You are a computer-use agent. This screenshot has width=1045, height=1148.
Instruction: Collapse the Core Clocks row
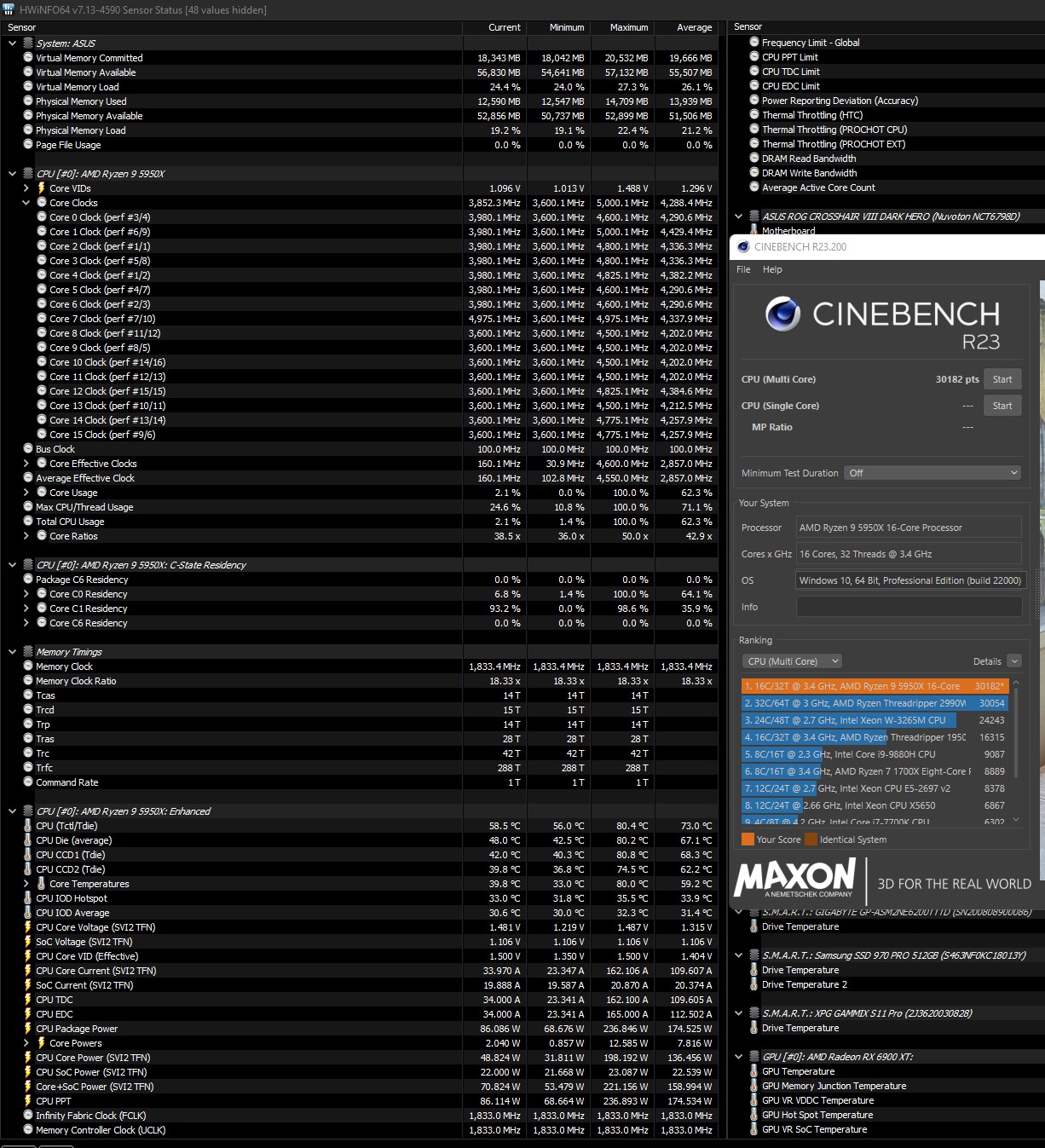coord(26,203)
